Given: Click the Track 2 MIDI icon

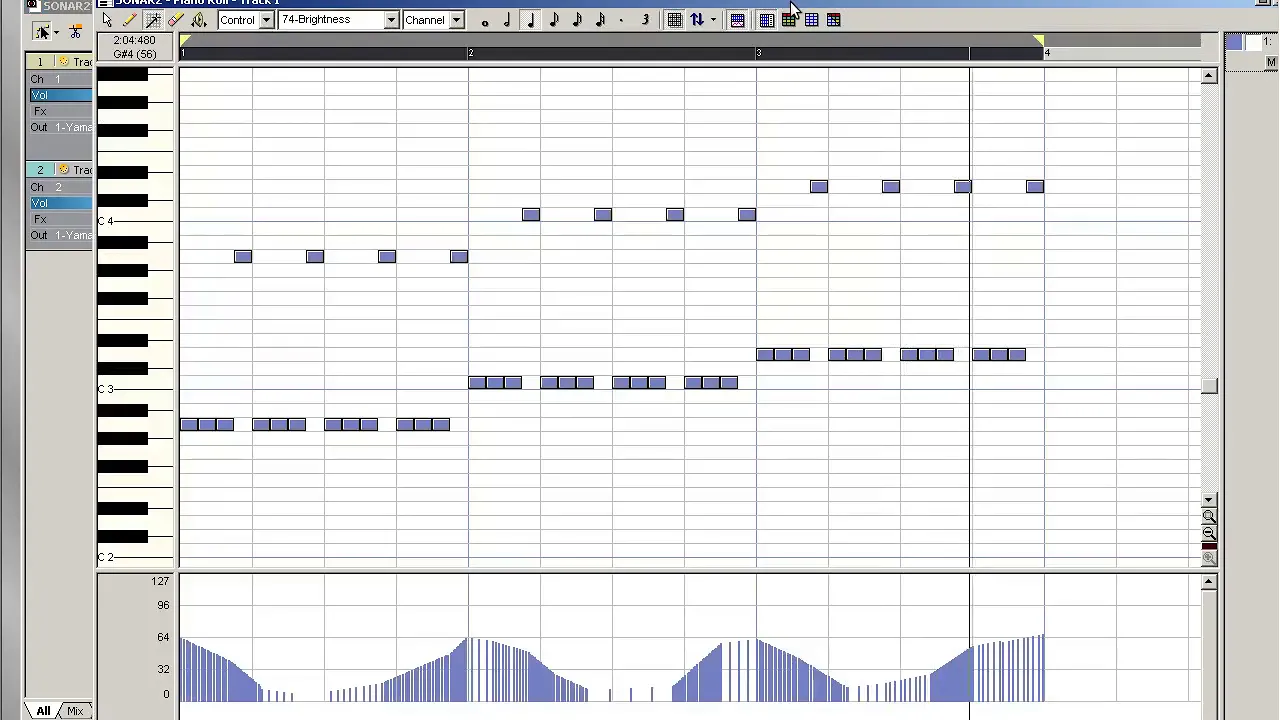Looking at the screenshot, I should tap(64, 170).
